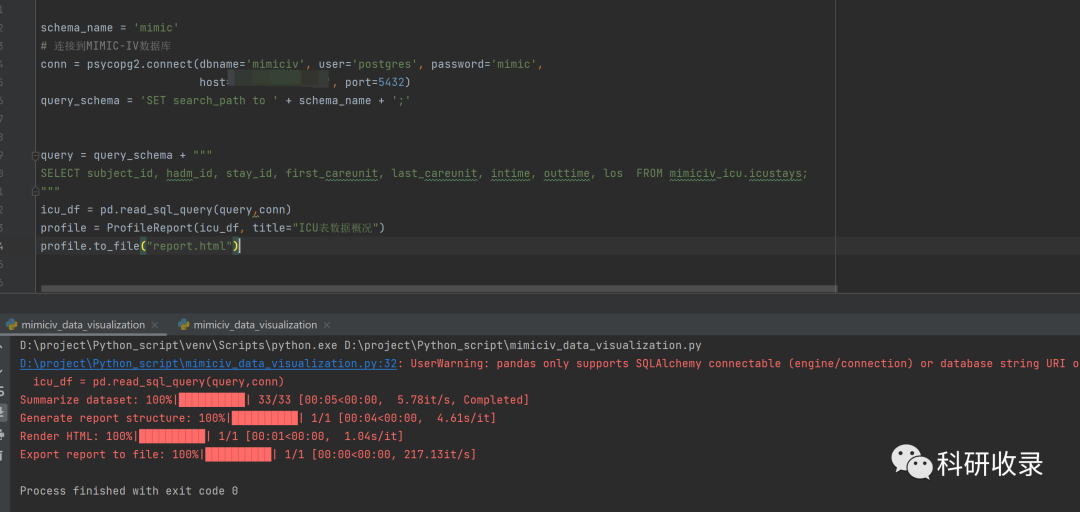Click 'psycopg2.connect' in the conn line
This screenshot has width=1080, height=512.
click(140, 64)
